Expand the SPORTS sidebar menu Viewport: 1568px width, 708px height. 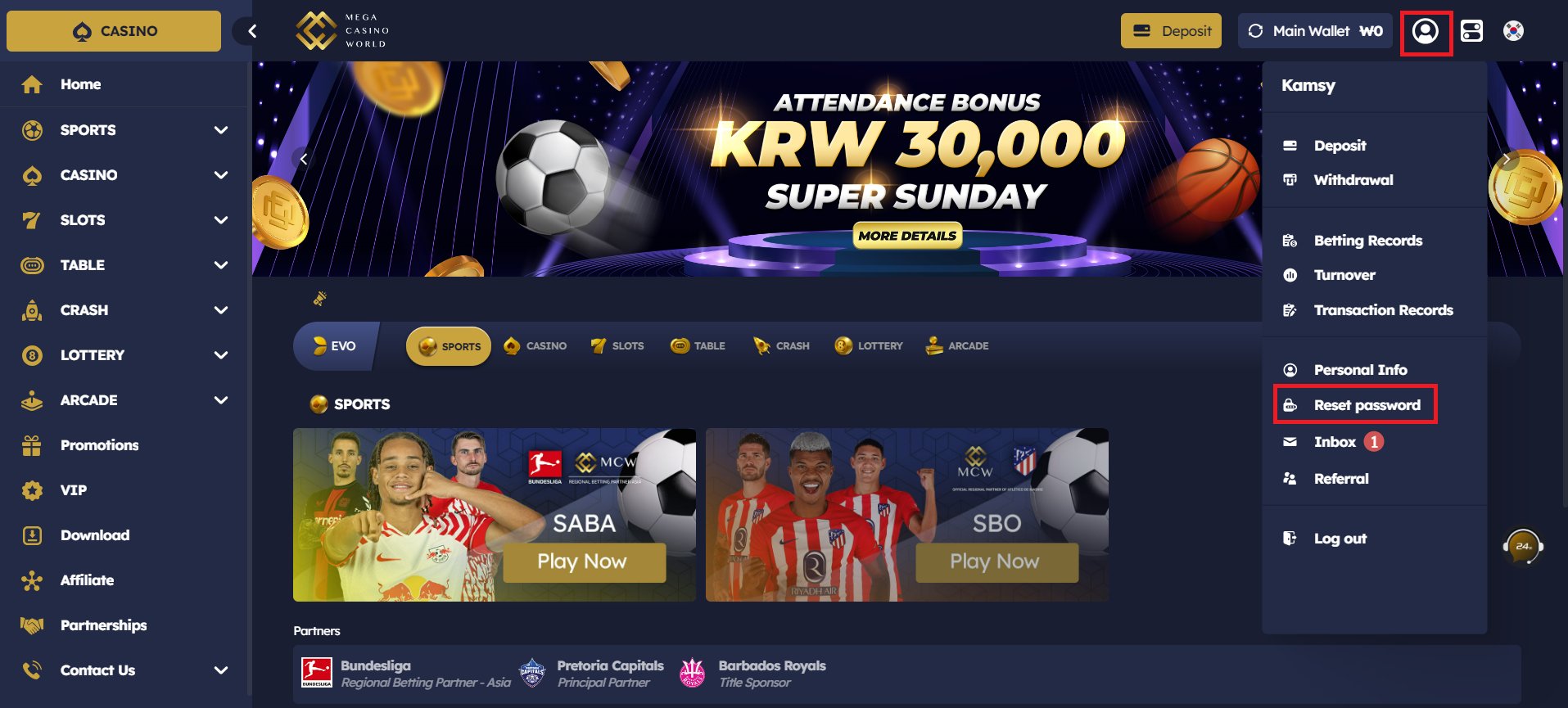tap(221, 130)
